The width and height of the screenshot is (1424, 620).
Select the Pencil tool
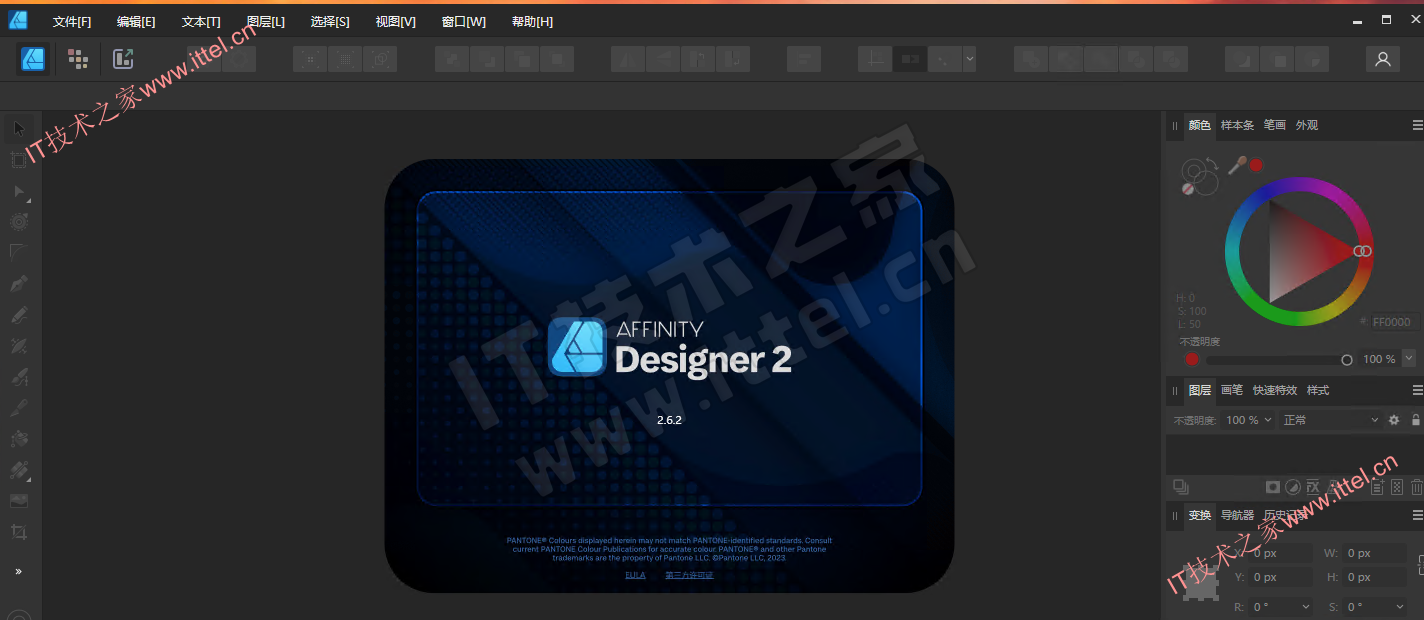[x=19, y=315]
